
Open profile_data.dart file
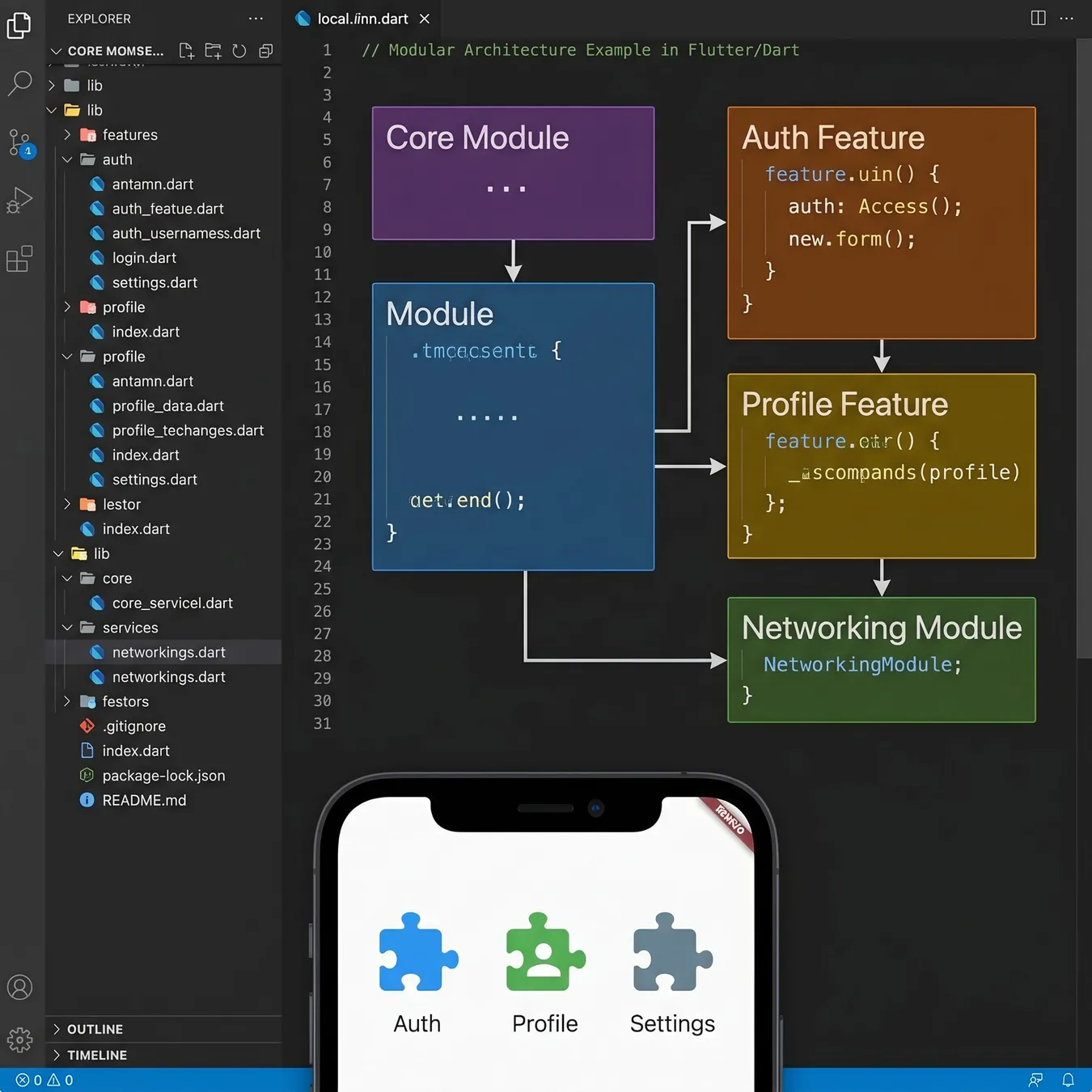coord(163,406)
